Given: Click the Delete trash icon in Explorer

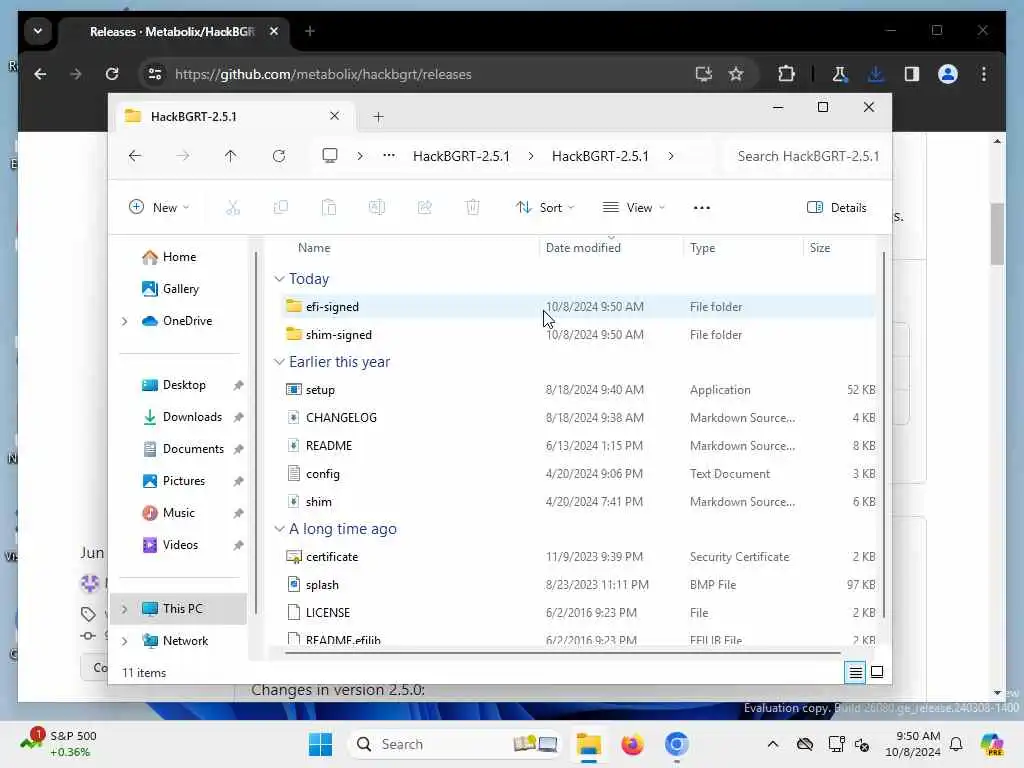Looking at the screenshot, I should tap(473, 208).
